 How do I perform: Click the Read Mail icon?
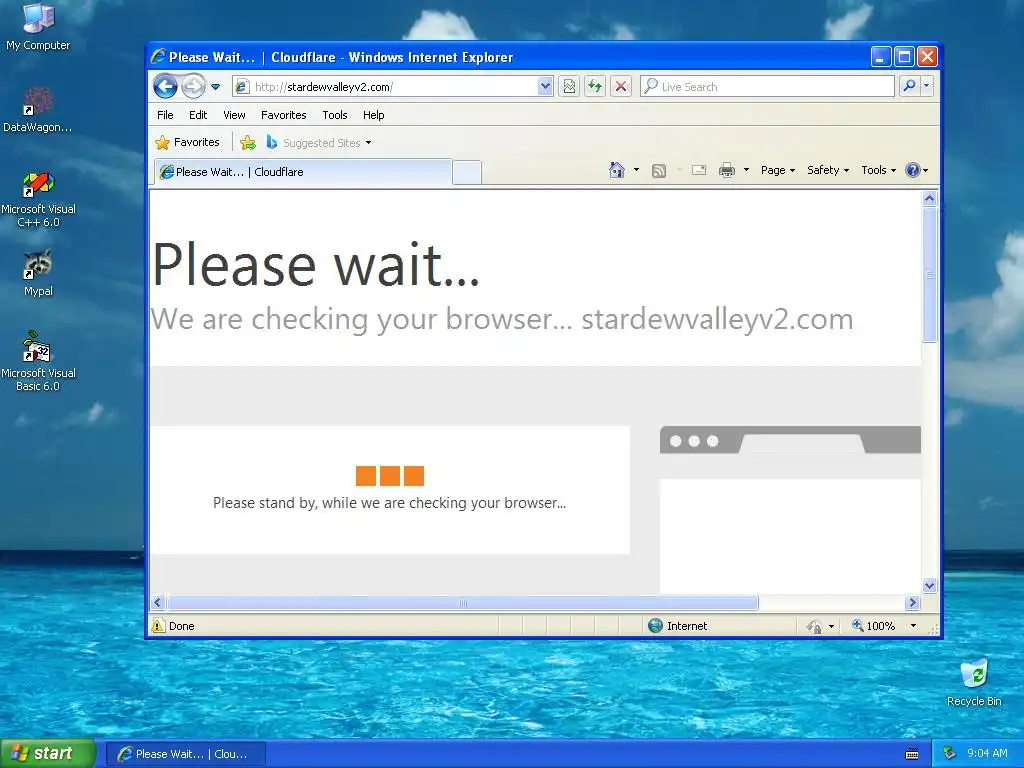[699, 170]
